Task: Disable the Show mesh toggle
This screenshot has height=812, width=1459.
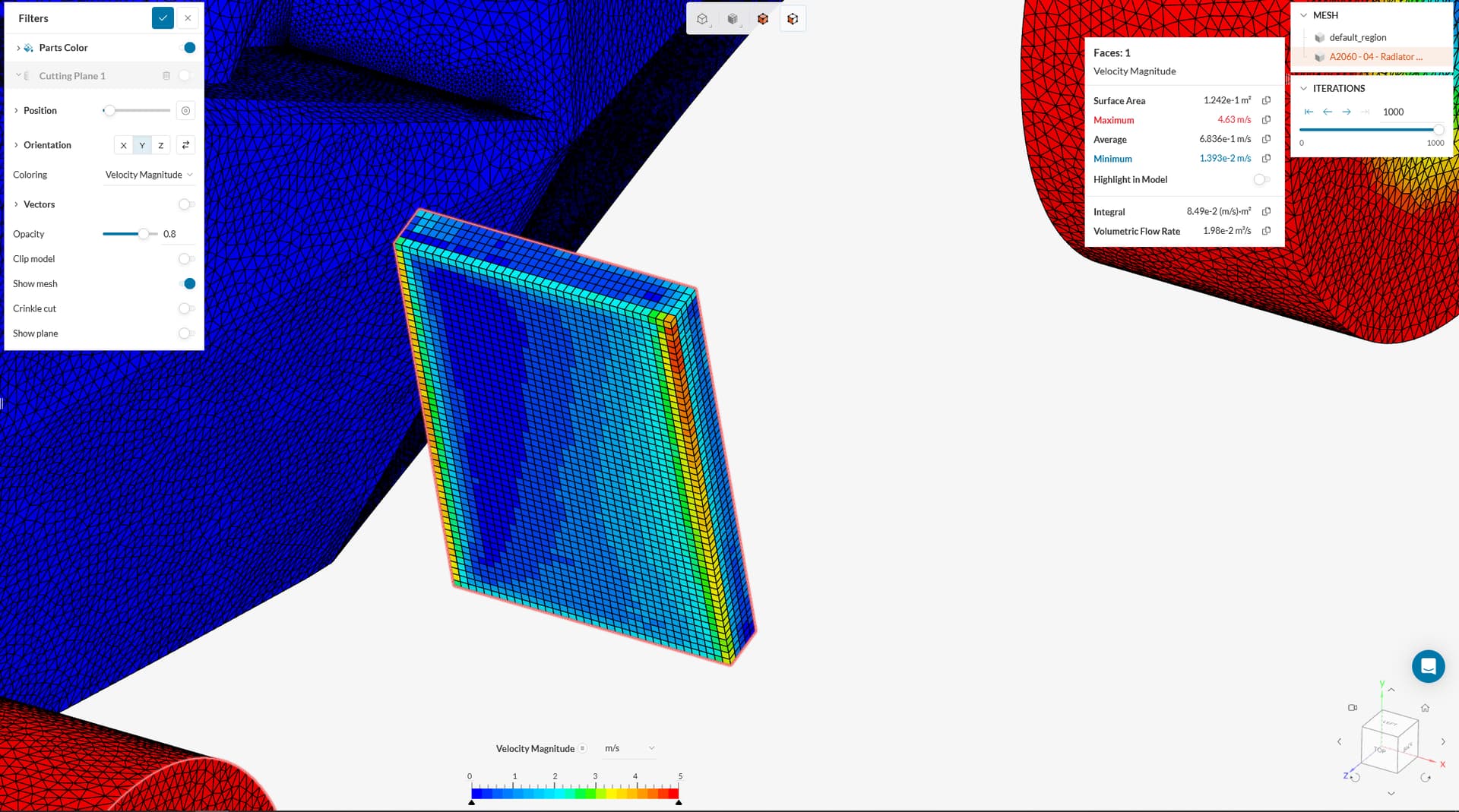Action: tap(188, 283)
